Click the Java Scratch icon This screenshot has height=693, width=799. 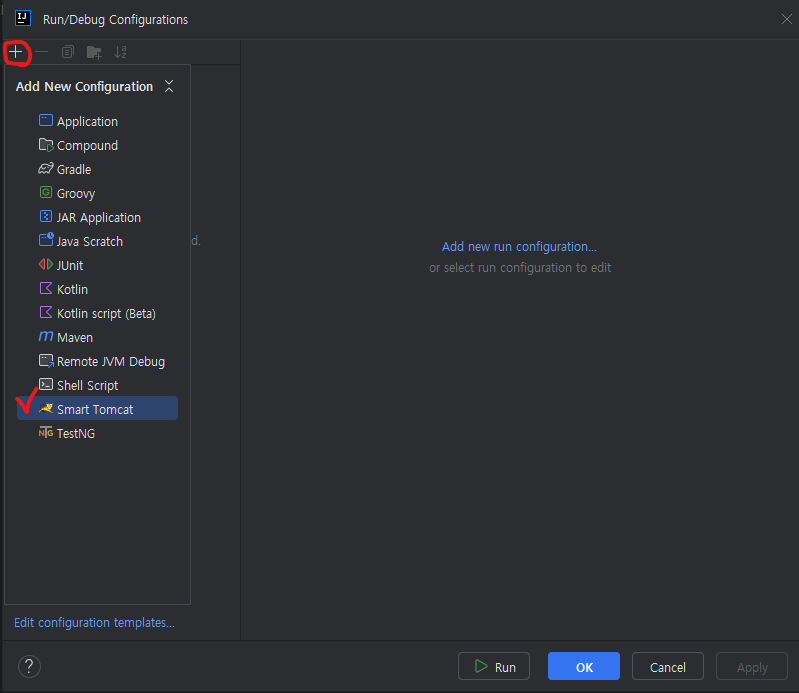pyautogui.click(x=46, y=240)
